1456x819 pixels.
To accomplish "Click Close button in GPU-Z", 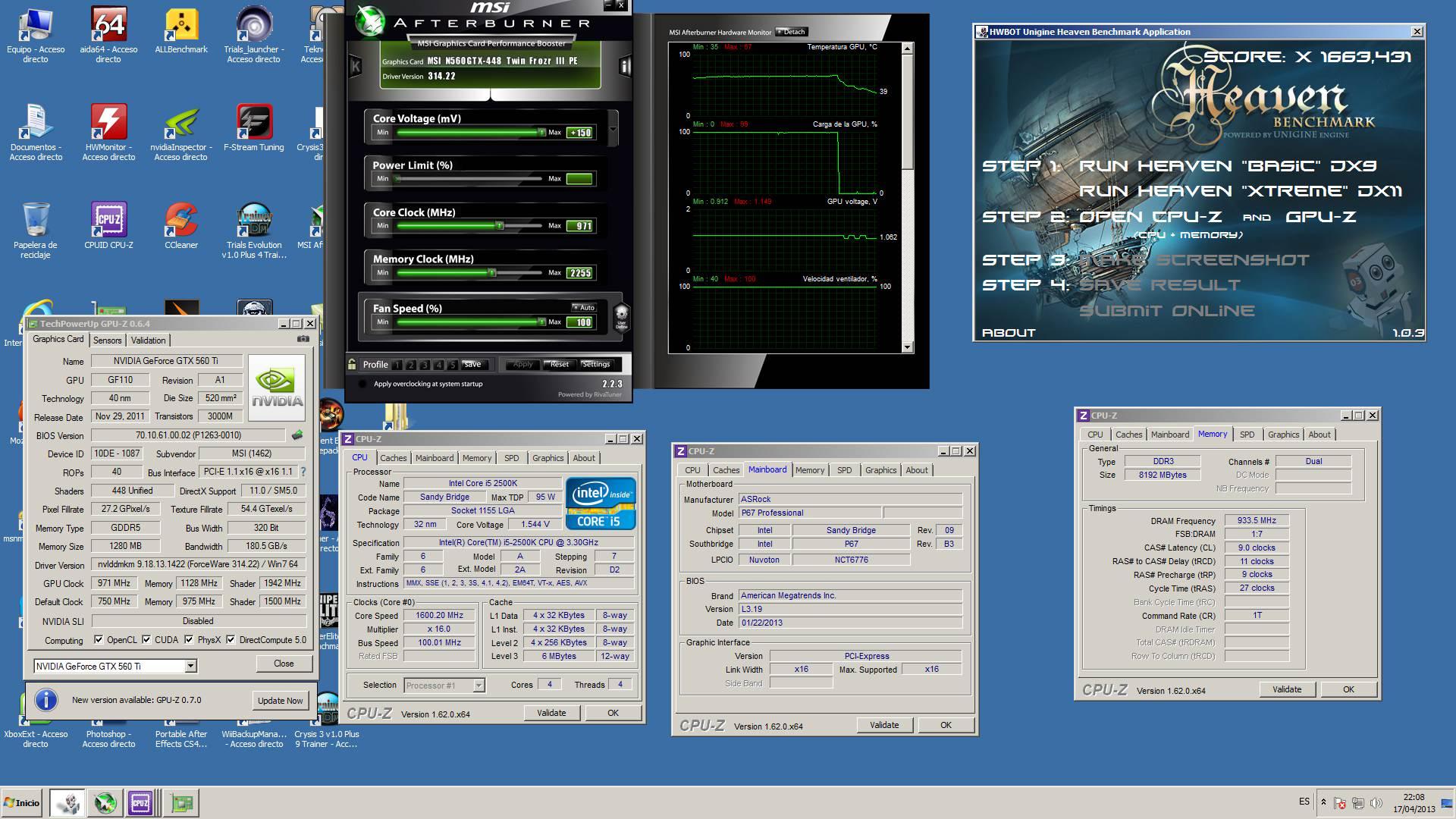I will 284,664.
